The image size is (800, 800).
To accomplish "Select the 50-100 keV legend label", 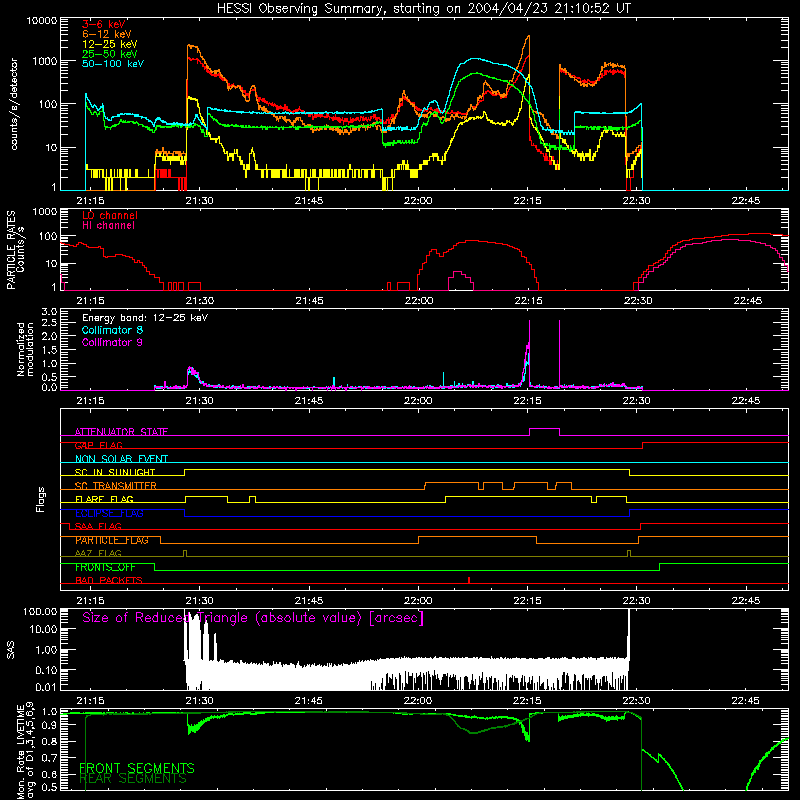I will point(113,63).
